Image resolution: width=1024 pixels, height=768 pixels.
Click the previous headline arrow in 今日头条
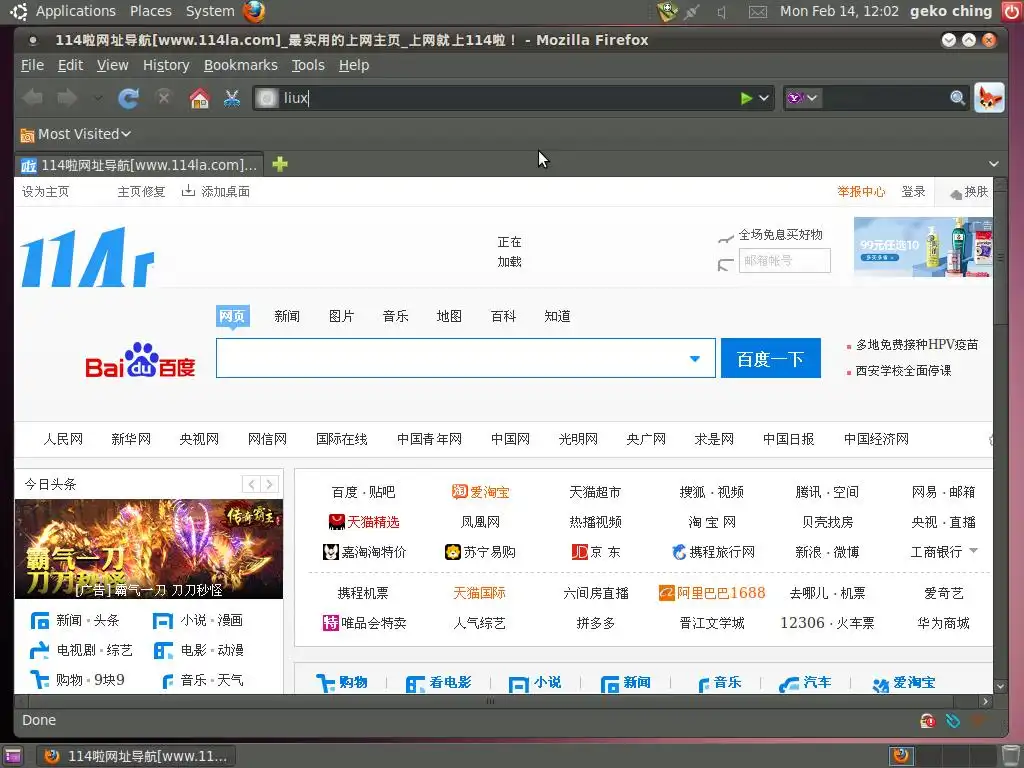[x=251, y=484]
